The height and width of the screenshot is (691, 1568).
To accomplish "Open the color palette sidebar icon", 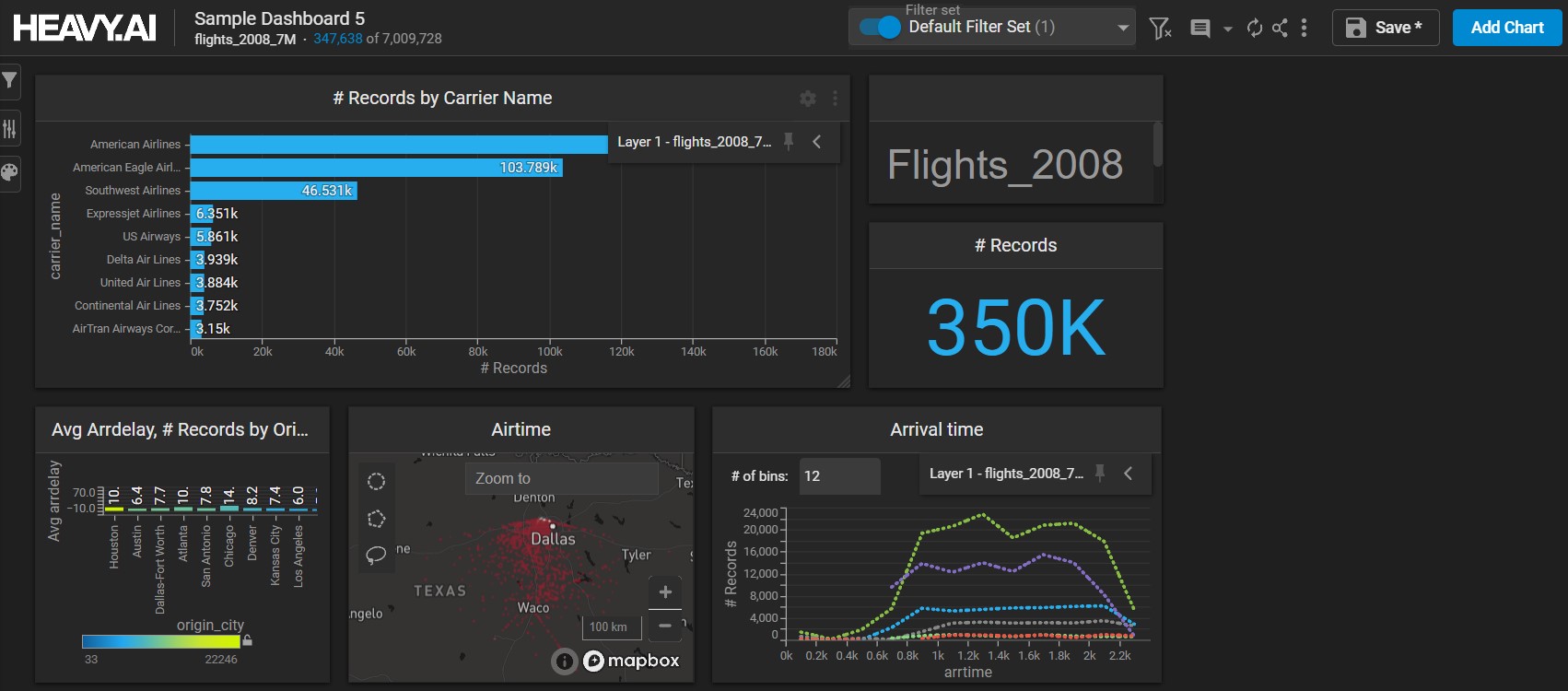I will pyautogui.click(x=9, y=172).
